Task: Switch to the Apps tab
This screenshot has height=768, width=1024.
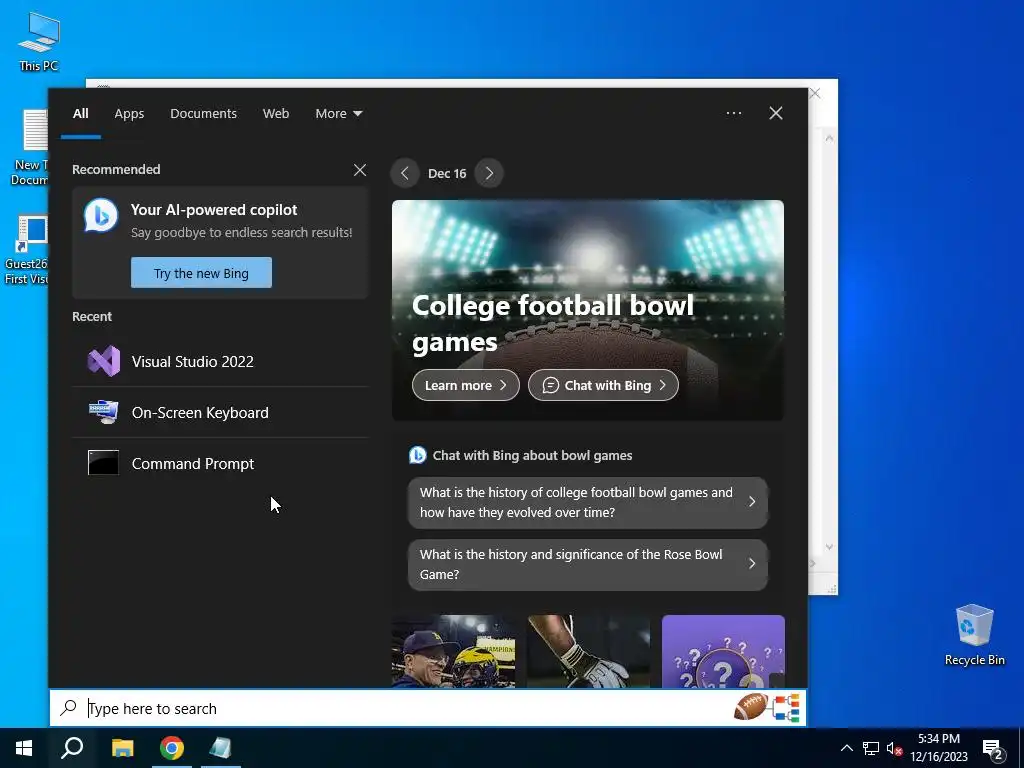Action: (x=129, y=114)
